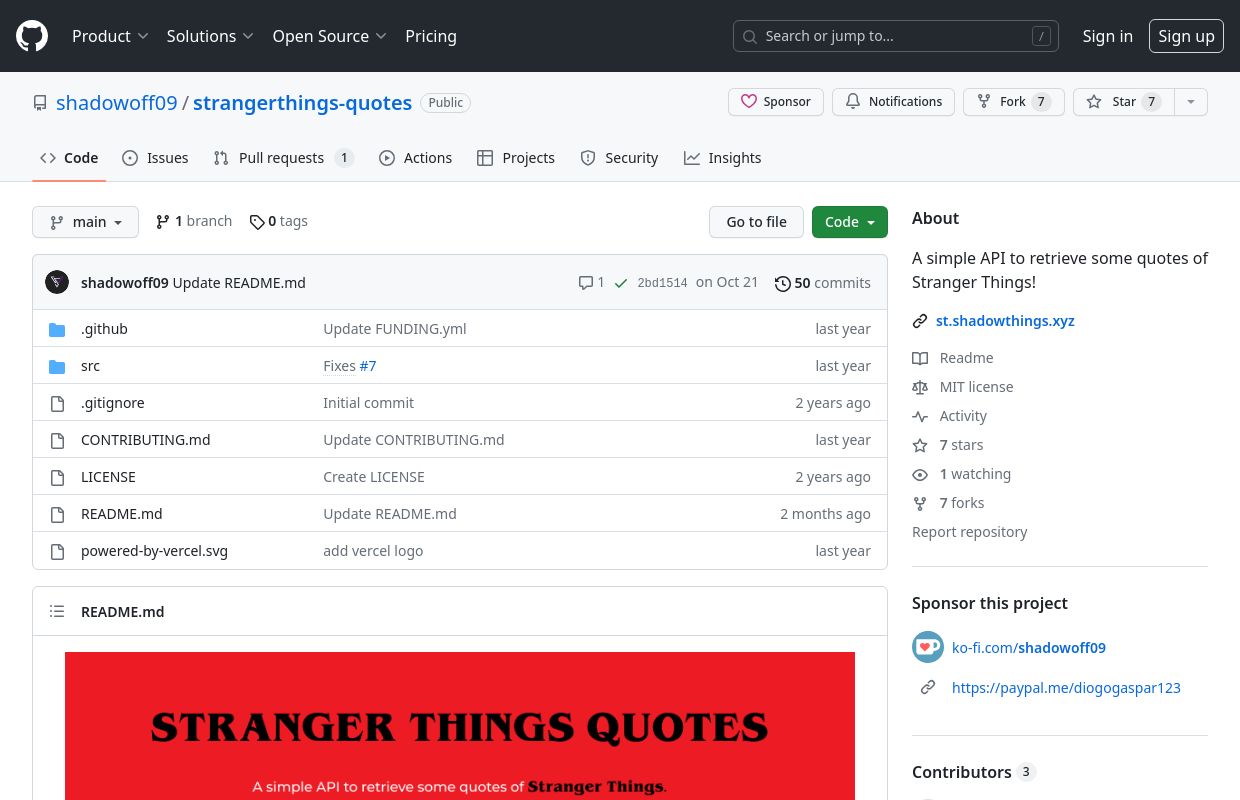This screenshot has width=1240, height=800.
Task: Expand the Open Source menu
Action: point(329,36)
